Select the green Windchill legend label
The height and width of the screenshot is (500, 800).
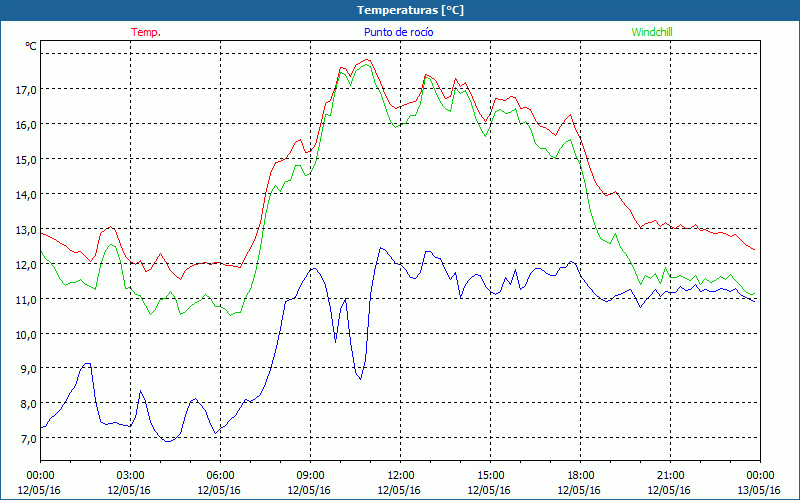coord(652,32)
